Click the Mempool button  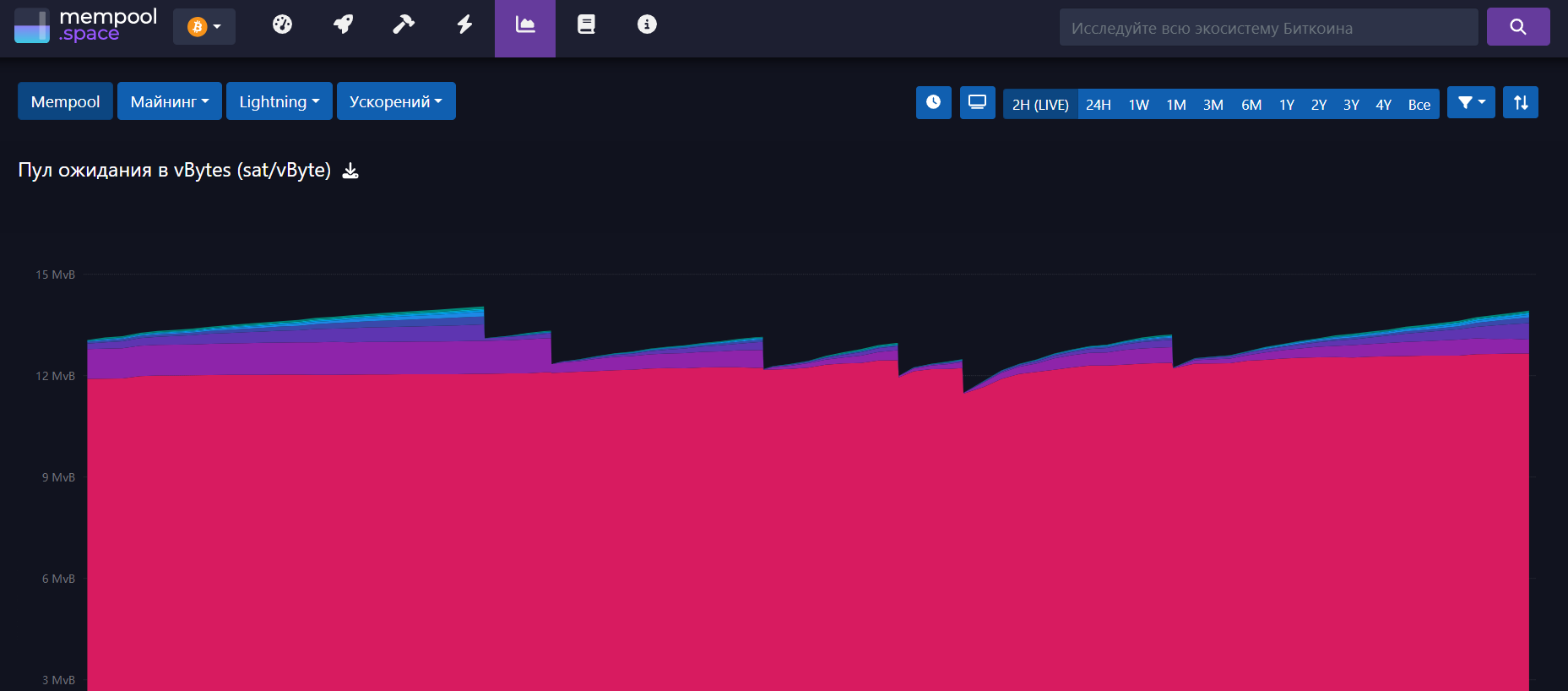[65, 101]
